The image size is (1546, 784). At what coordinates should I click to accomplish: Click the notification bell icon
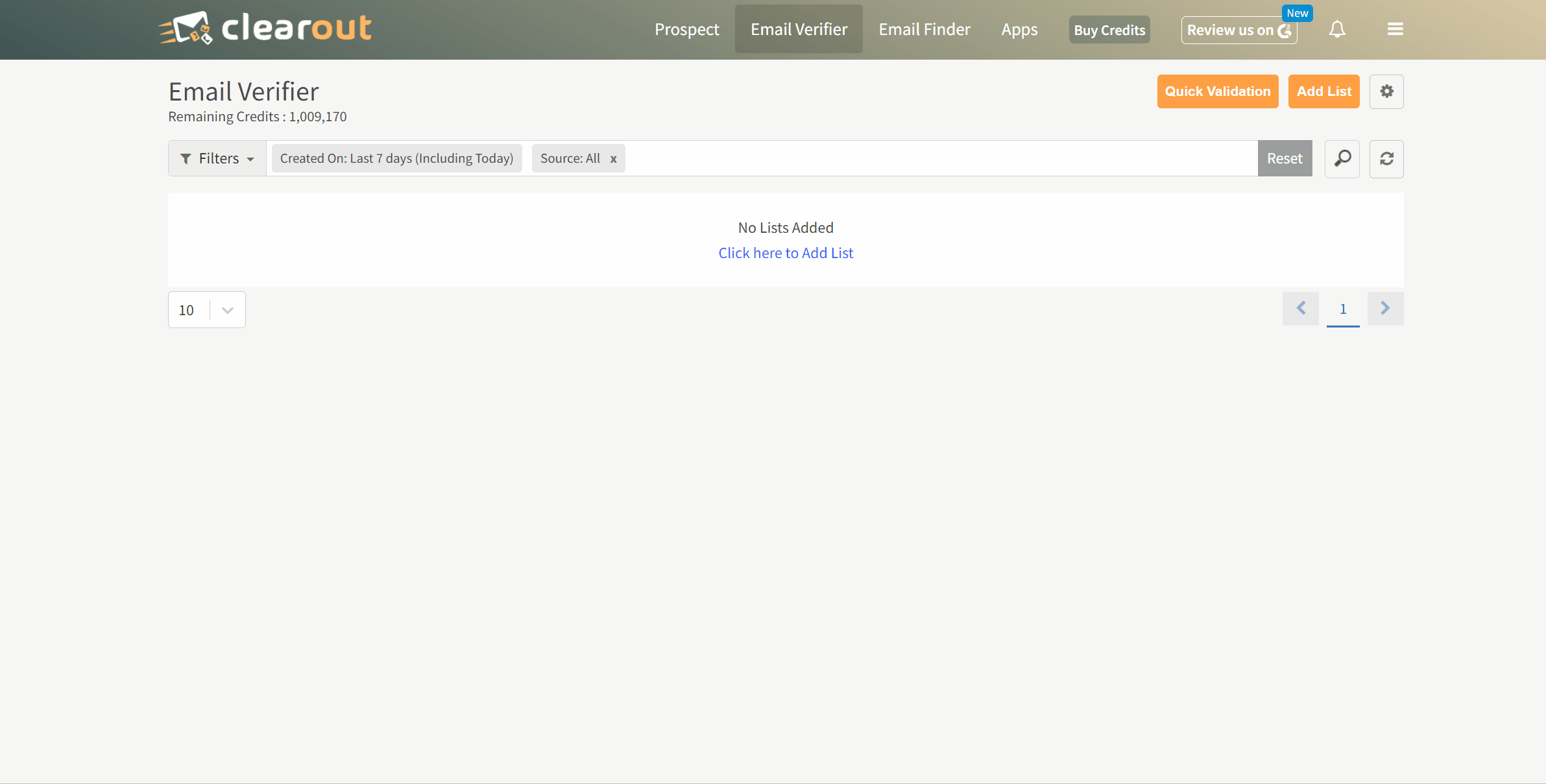1337,29
